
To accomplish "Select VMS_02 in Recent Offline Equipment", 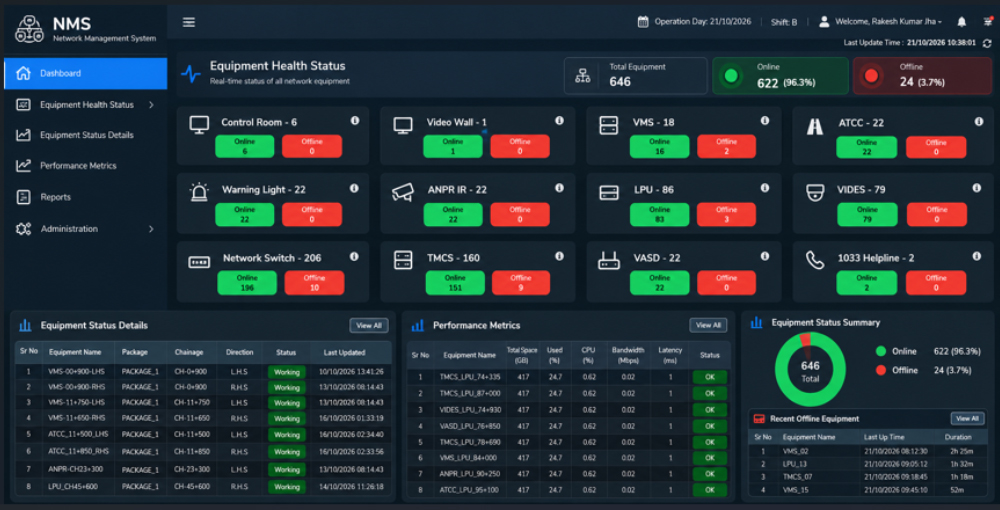I will click(x=868, y=451).
